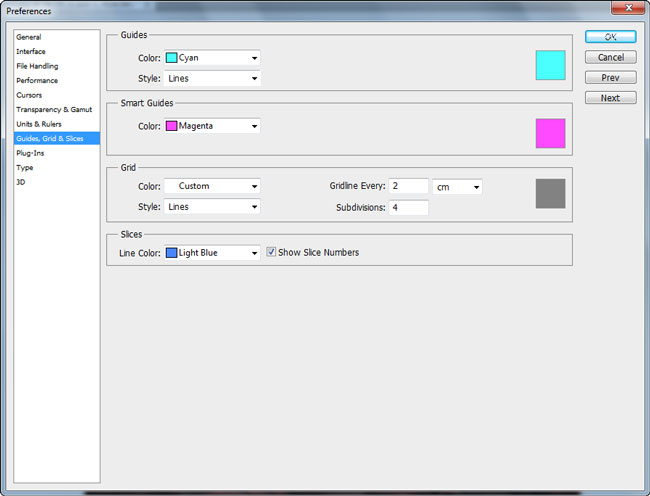650x496 pixels.
Task: Open the gridline units cm dropdown
Action: (x=457, y=187)
